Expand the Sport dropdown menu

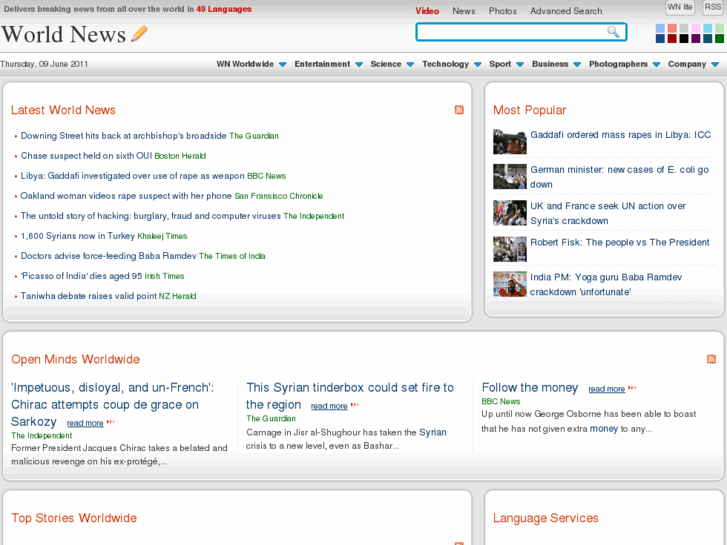pos(520,64)
